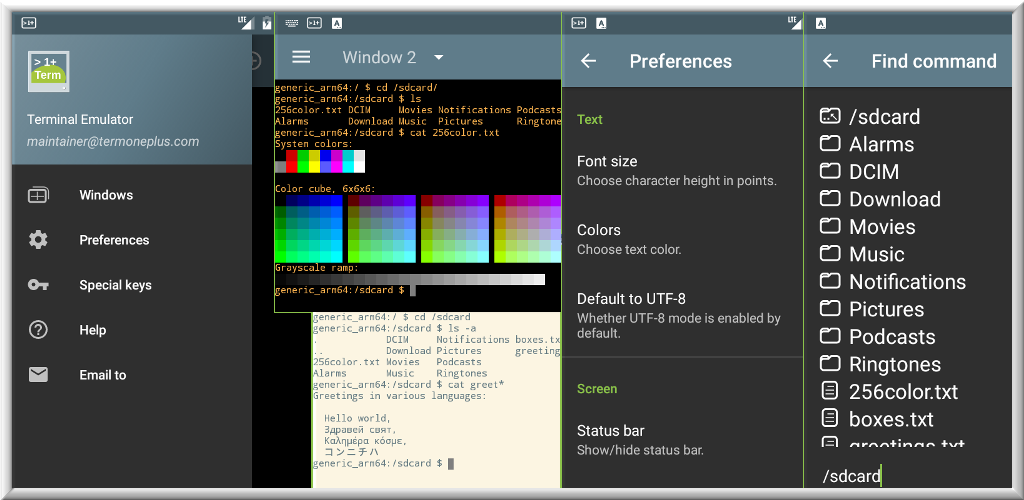Click the Ringtones folder icon
The image size is (1024, 500).
point(829,363)
